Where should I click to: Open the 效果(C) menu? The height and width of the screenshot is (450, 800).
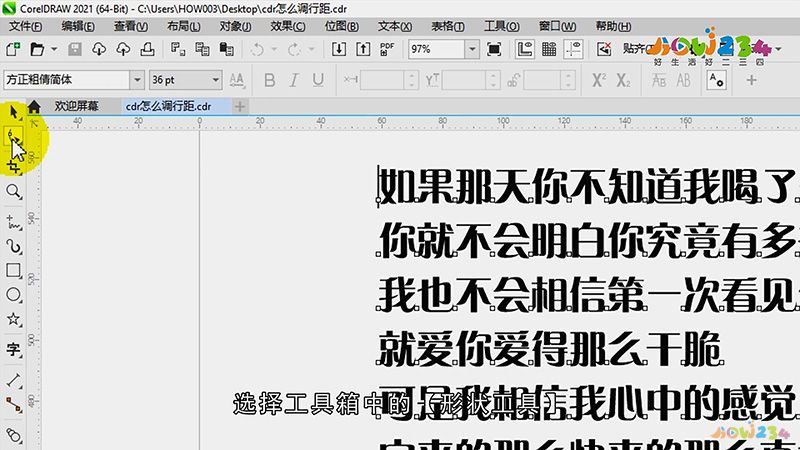[288, 26]
